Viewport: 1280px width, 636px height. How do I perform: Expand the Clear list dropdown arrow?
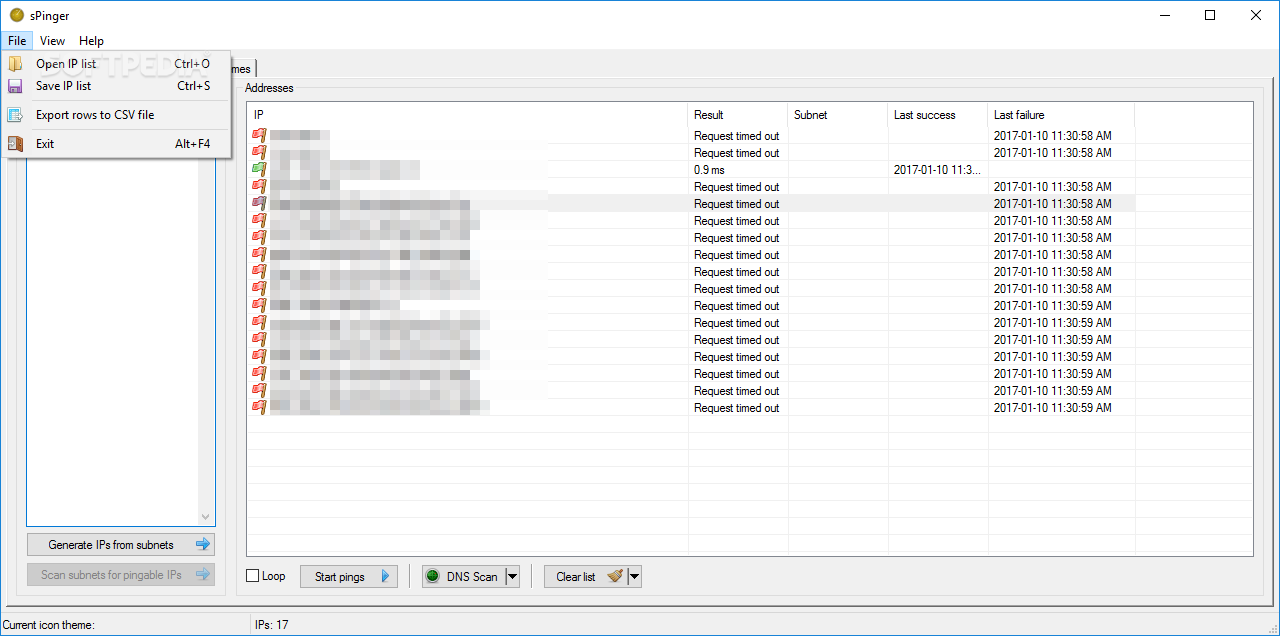pyautogui.click(x=634, y=576)
